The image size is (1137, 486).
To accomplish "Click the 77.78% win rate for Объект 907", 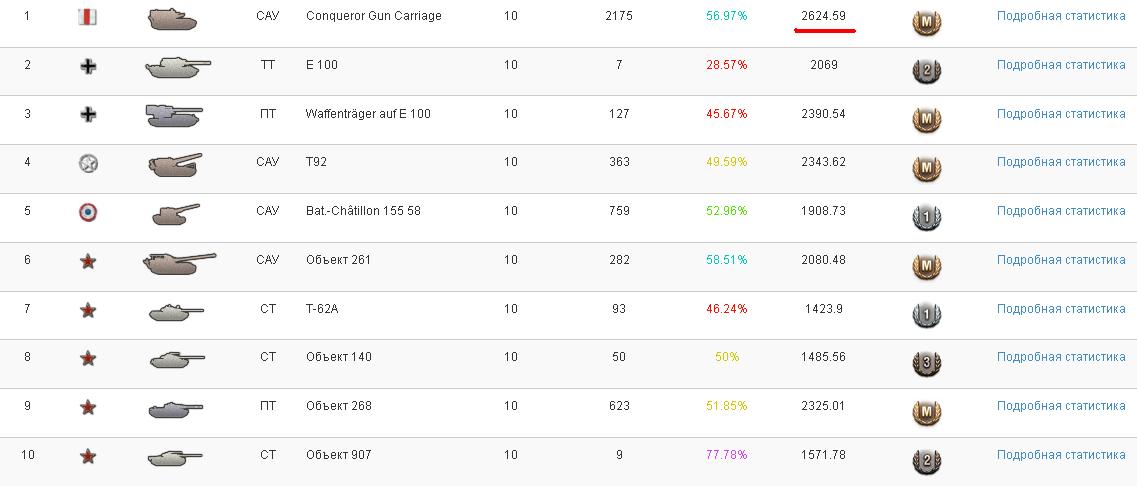I will coord(727,455).
